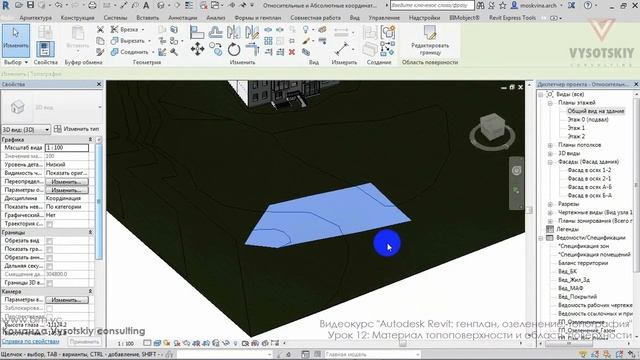Toggle the Границы 3D в... checkbox
Image resolution: width=640 pixels, height=360 pixels.
(49, 283)
